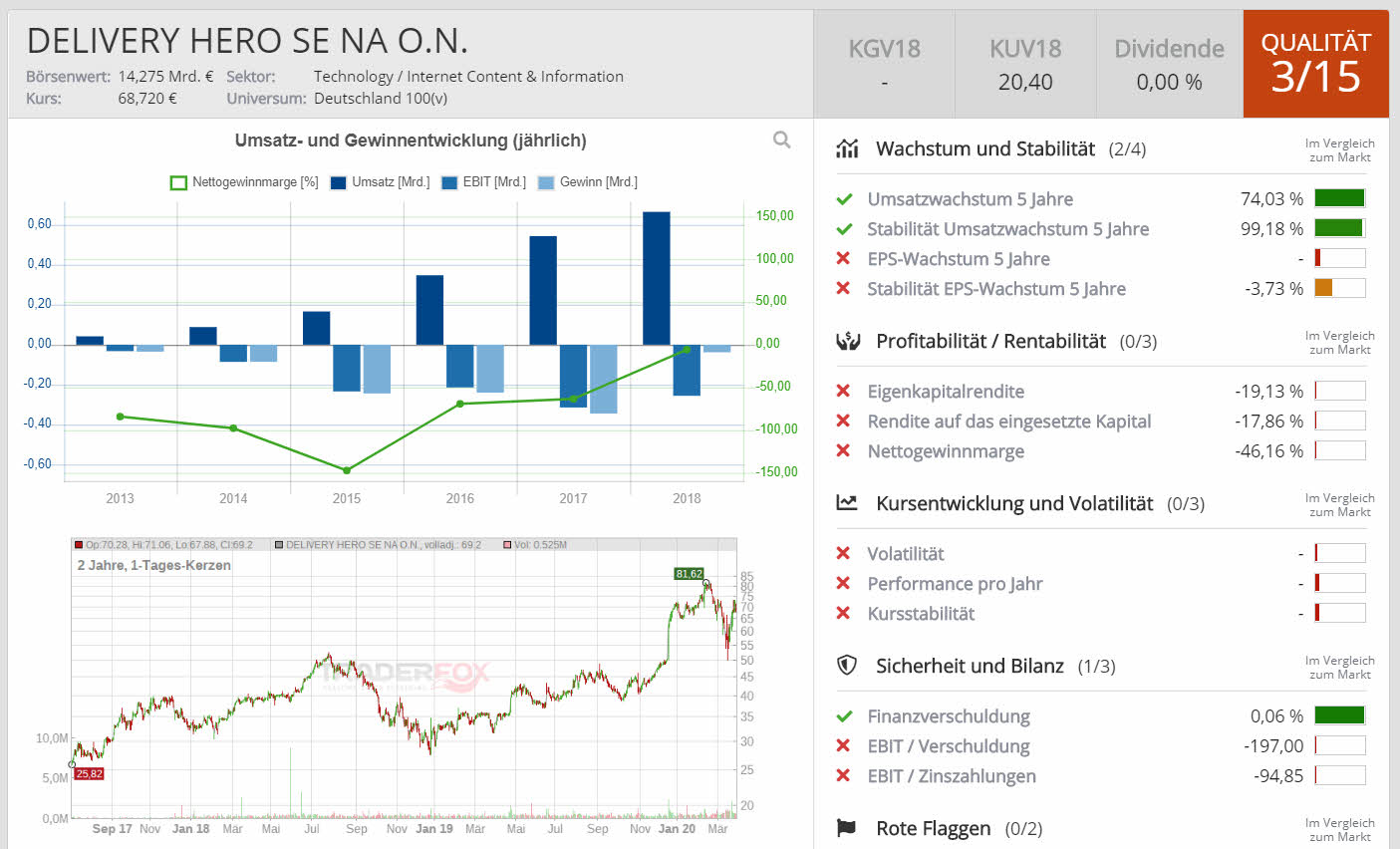Click the Finanzverschuldung green comparison bar
This screenshot has height=849, width=1400.
[1340, 715]
